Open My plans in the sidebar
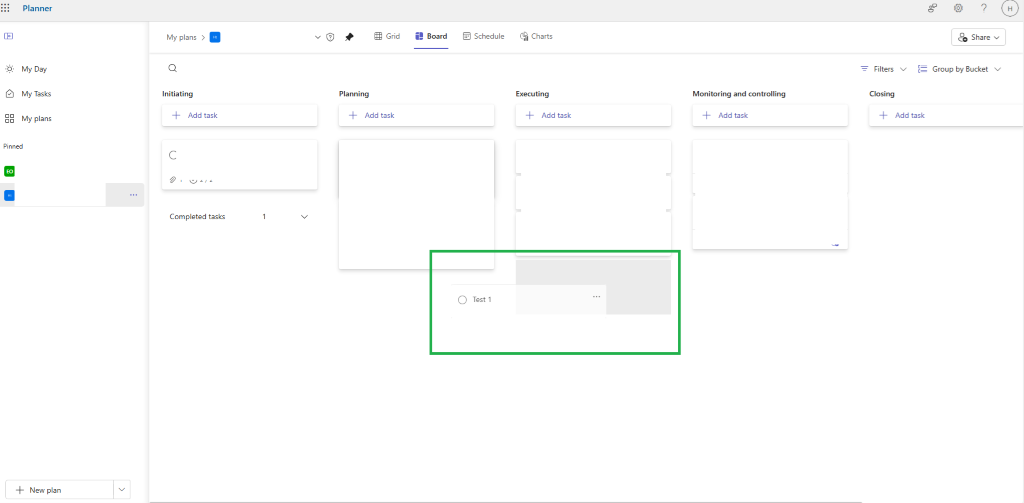The image size is (1024, 503). pos(37,118)
